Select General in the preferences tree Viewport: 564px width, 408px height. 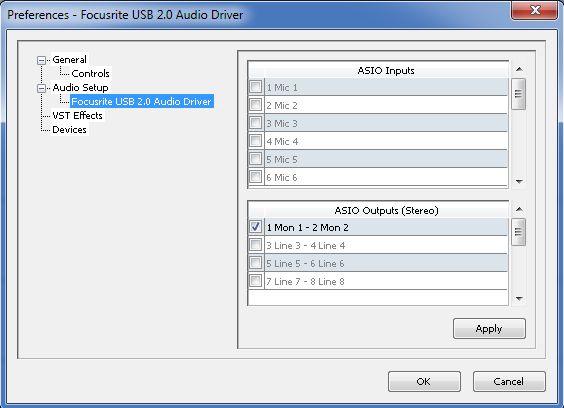[x=69, y=59]
